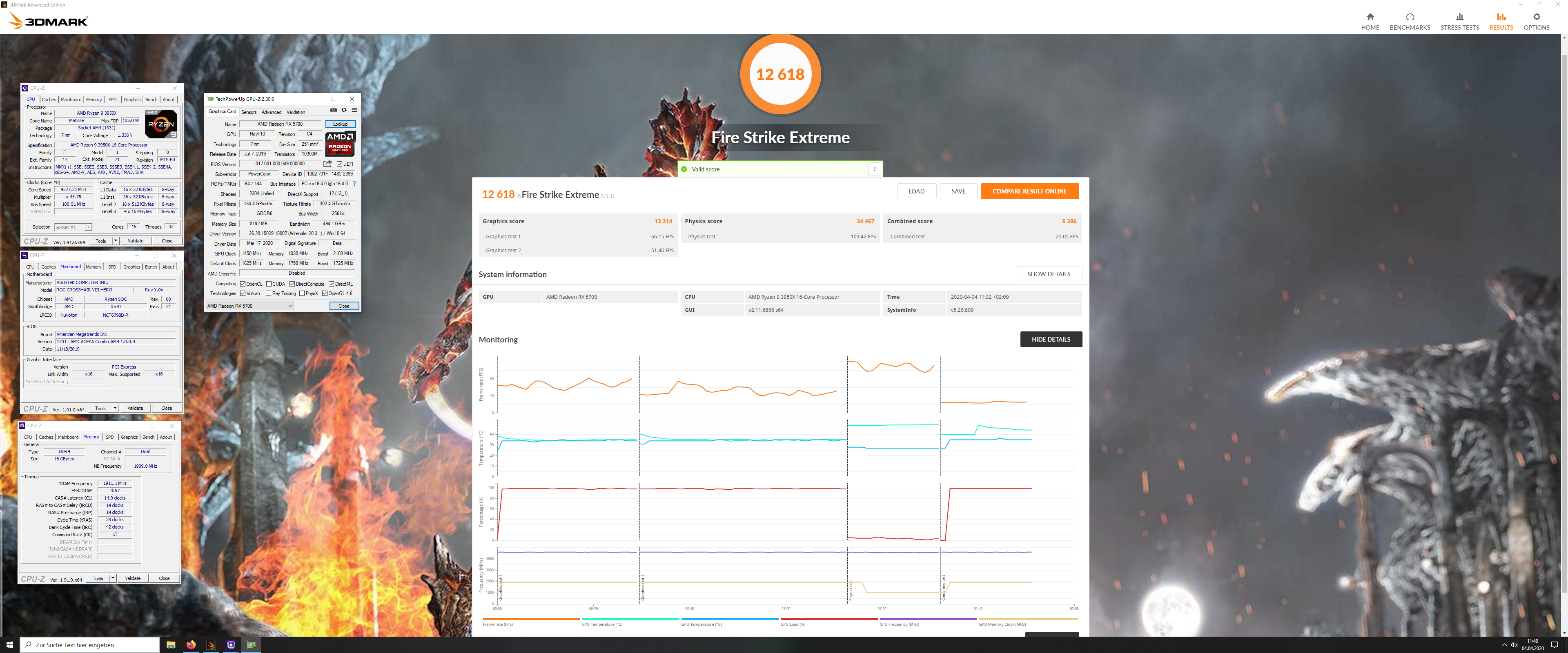
Task: Toggle the DirectCompute checkbox in GPU-Z
Action: coord(292,284)
